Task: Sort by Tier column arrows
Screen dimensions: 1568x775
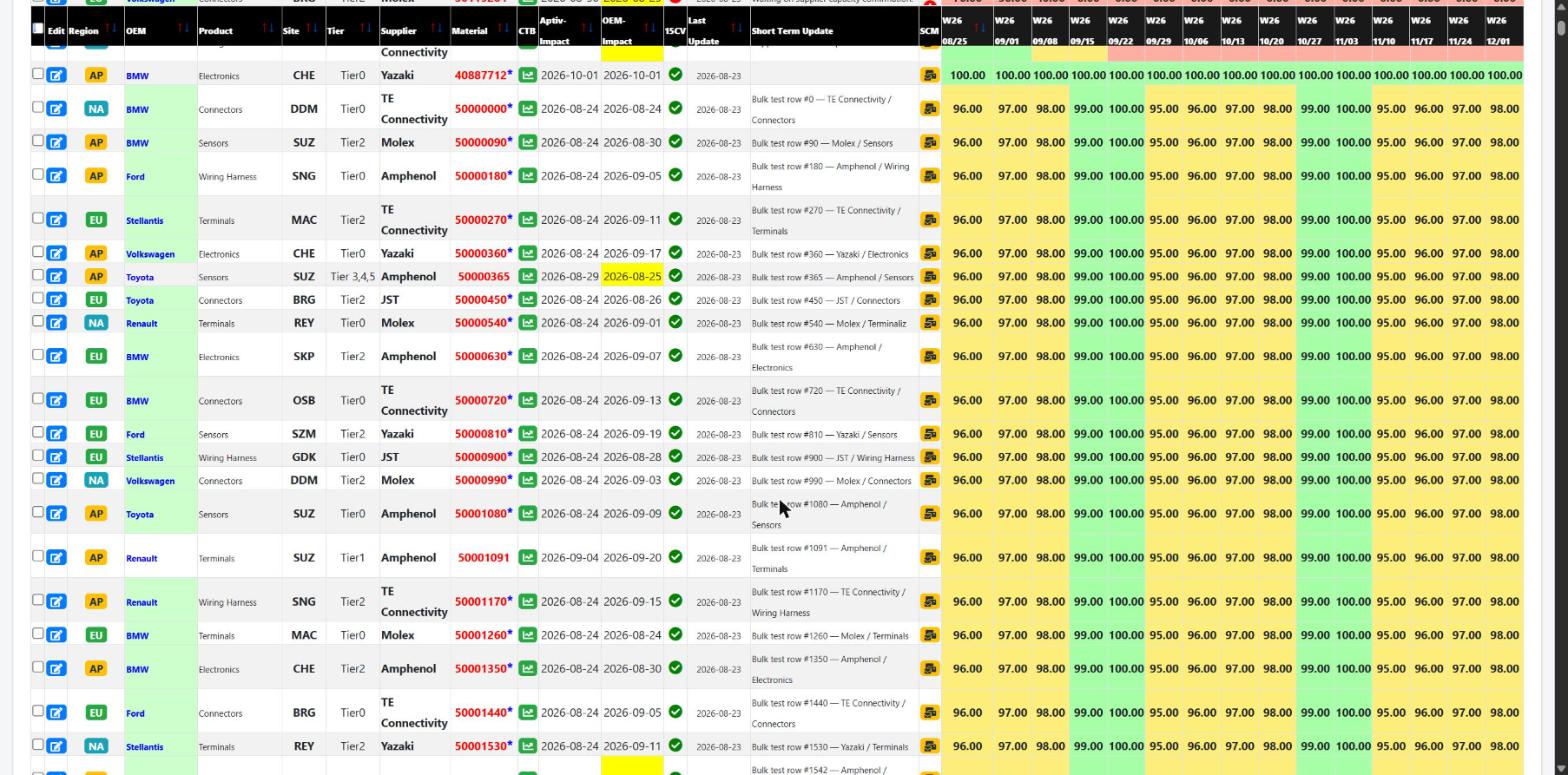Action: 365,27
